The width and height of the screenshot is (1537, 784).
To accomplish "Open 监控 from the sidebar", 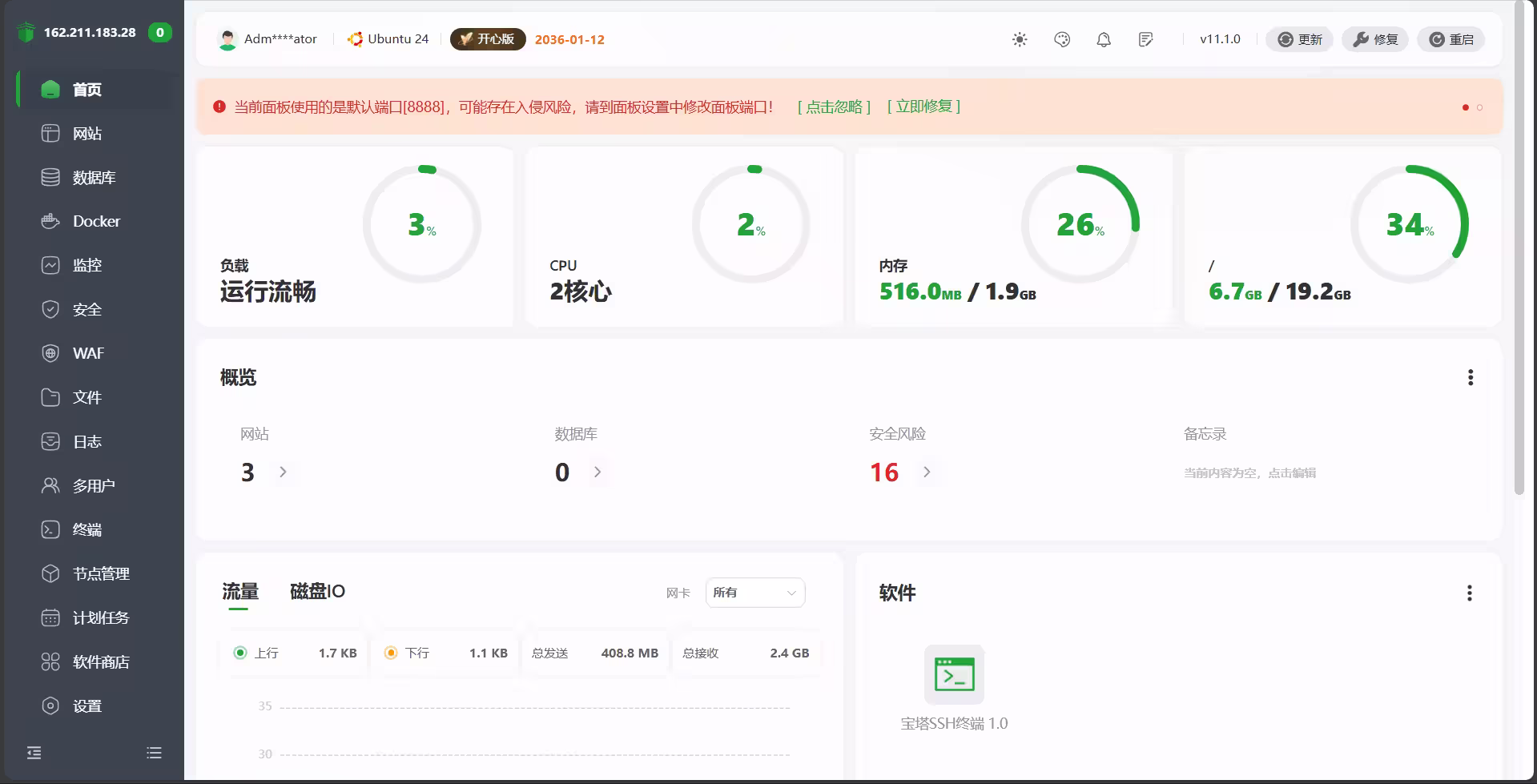I will pyautogui.click(x=87, y=265).
